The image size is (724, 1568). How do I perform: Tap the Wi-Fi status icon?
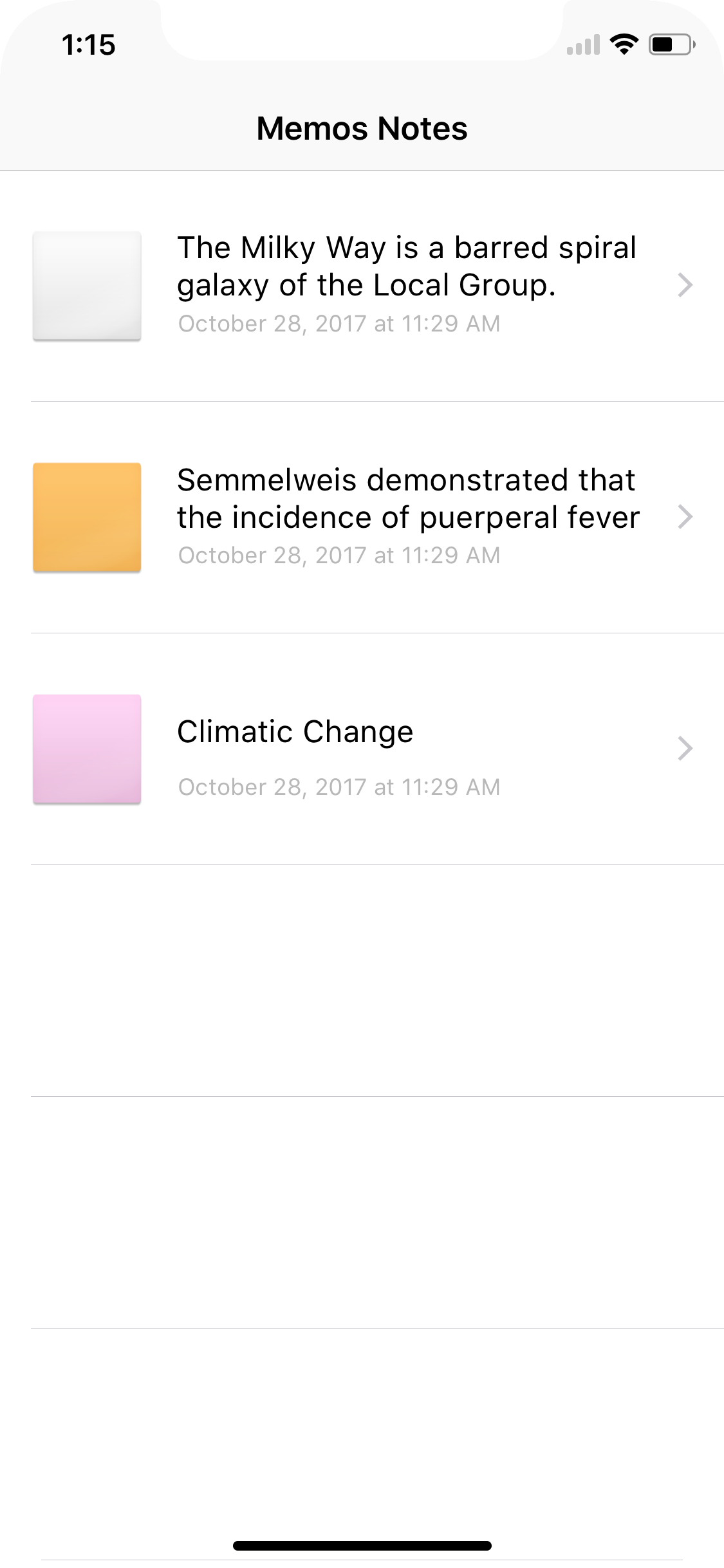point(624,44)
